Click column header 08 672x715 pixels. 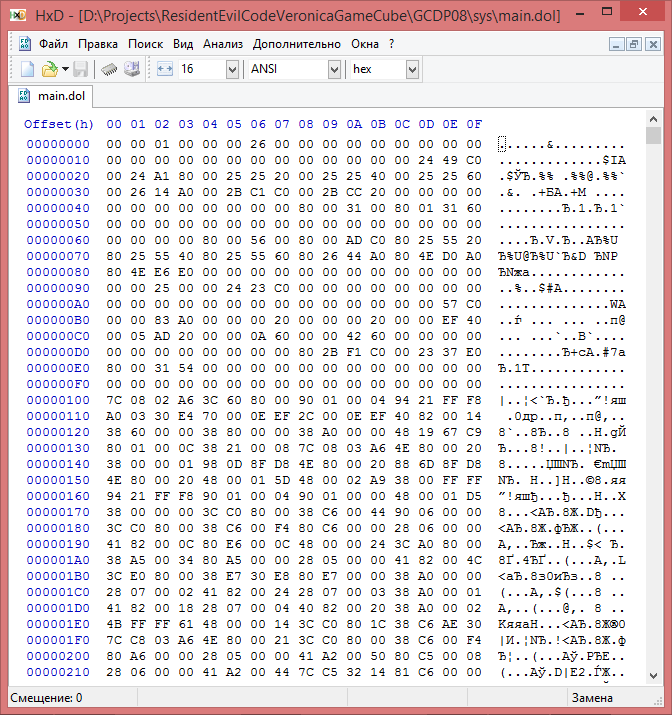(x=306, y=124)
